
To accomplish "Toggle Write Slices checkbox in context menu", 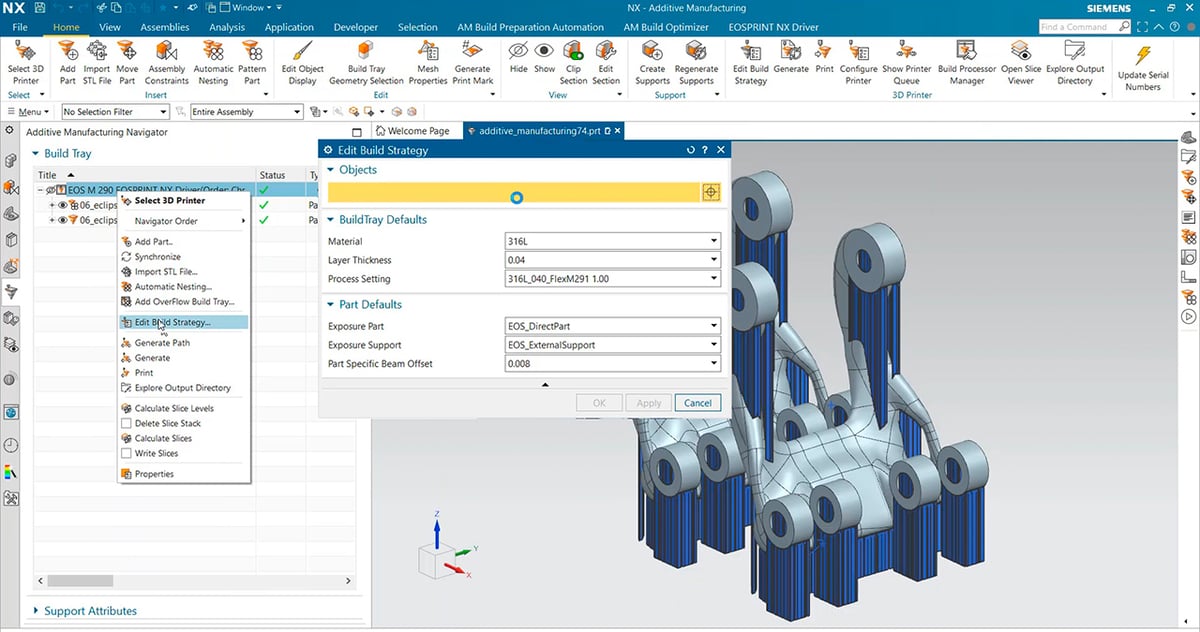I will 126,453.
